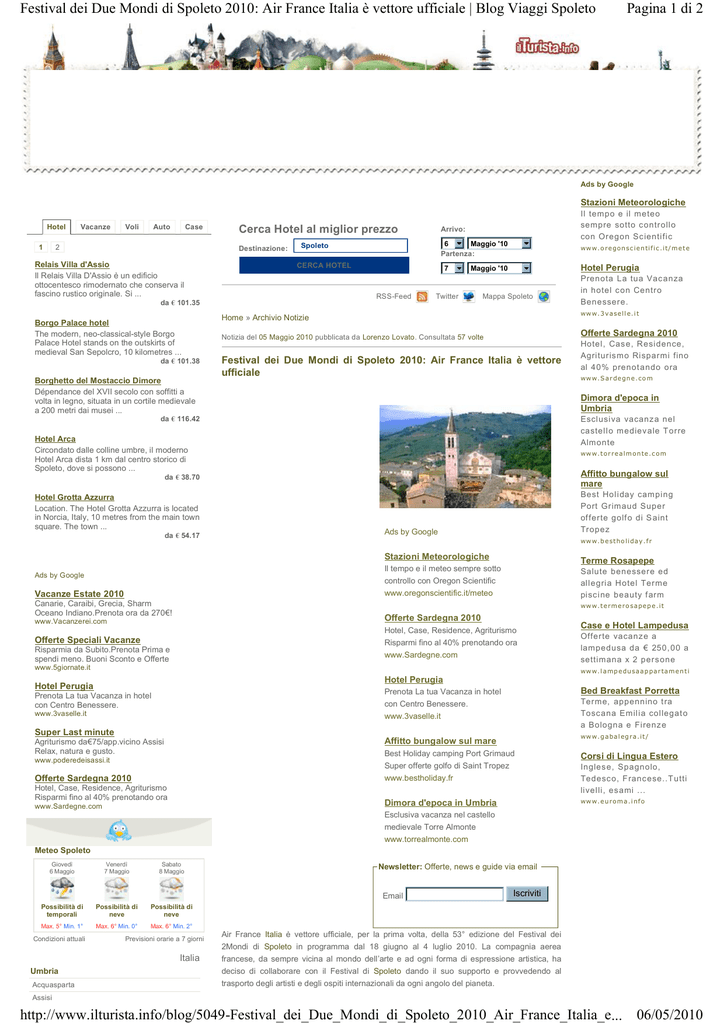Viewport: 724px width, 1024px height.
Task: Click Giovedì 6 Maggio thunderstorm weather icon
Action: 62,889
